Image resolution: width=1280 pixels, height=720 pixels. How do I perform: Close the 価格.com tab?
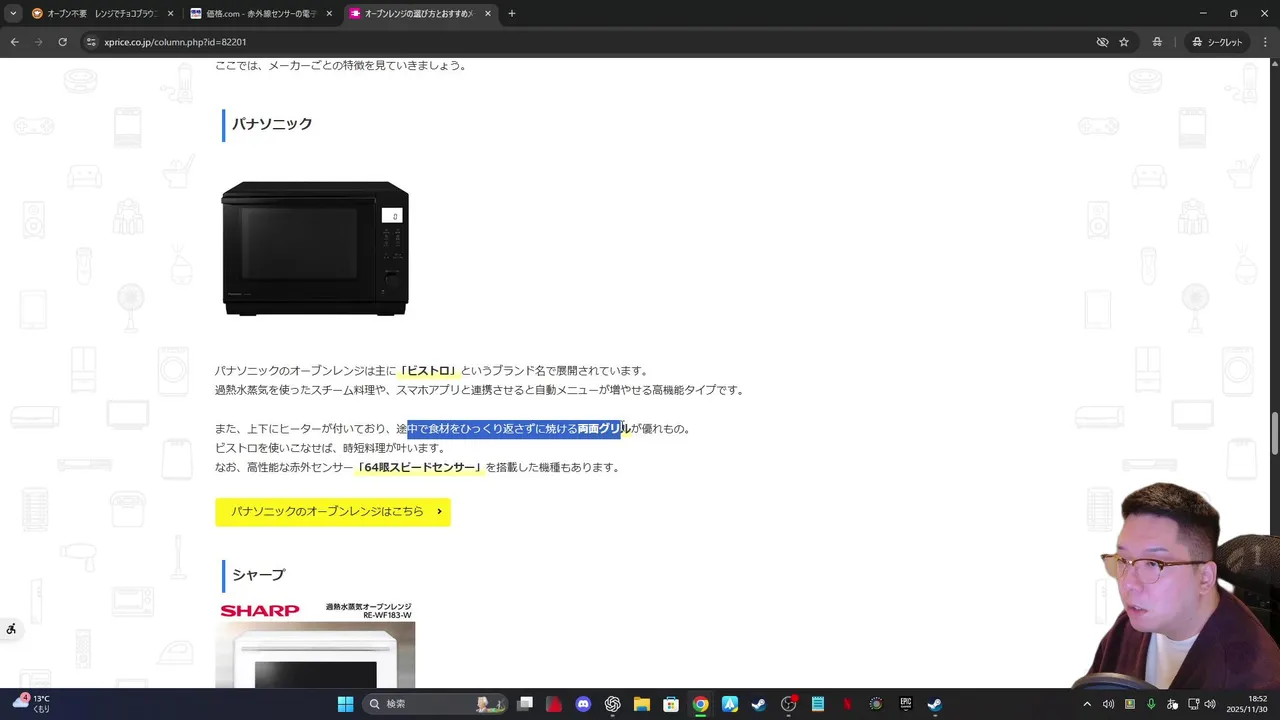329,14
